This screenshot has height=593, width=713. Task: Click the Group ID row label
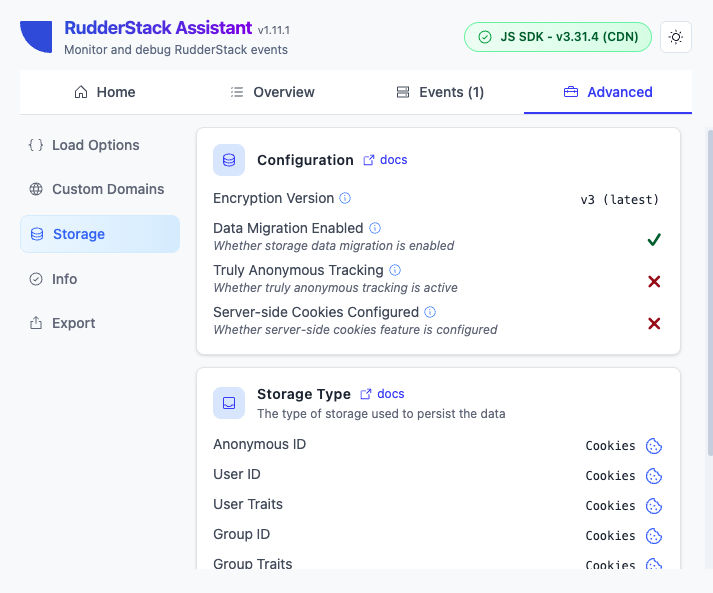pos(241,534)
